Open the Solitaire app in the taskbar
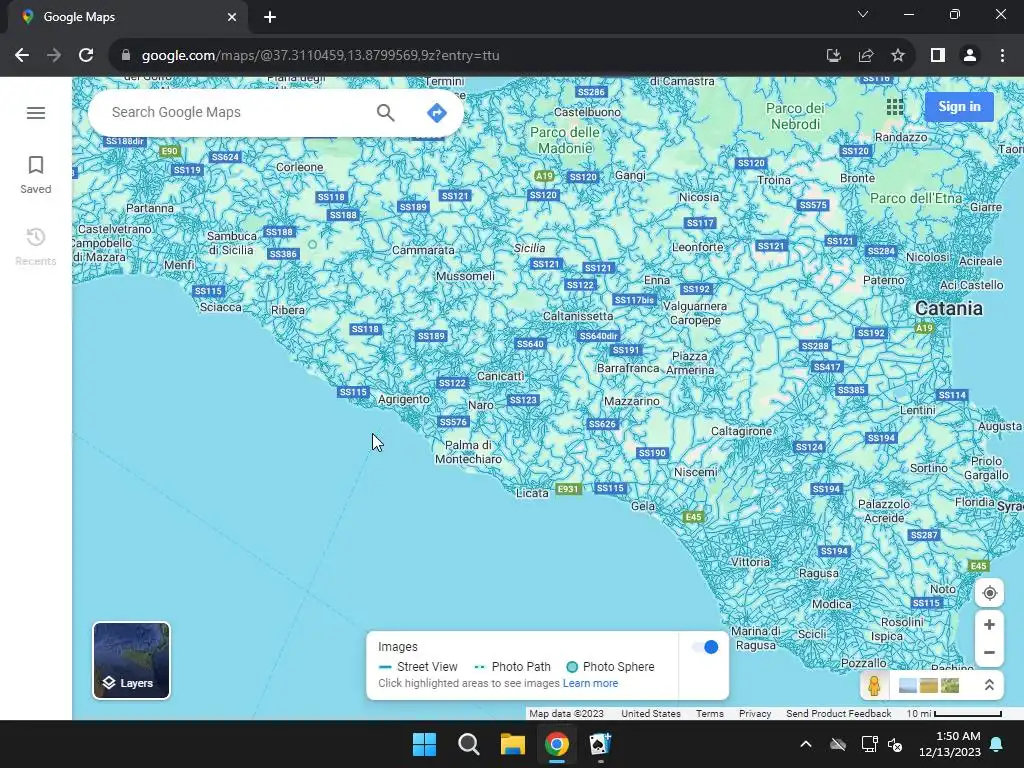 [600, 744]
